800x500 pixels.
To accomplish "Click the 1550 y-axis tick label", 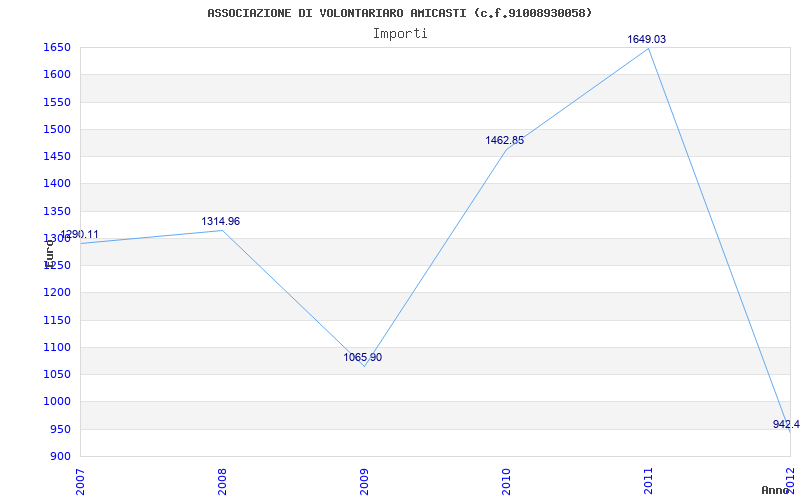I will [57, 102].
